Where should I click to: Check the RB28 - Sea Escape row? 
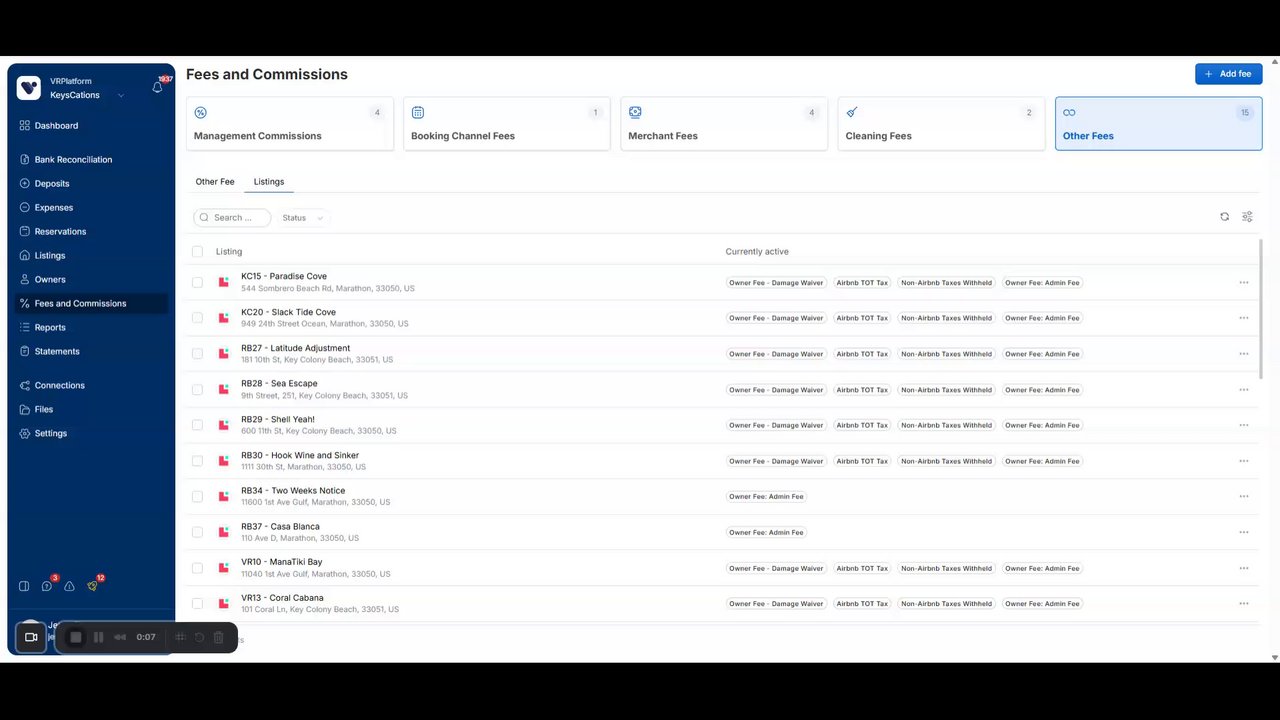coord(197,390)
